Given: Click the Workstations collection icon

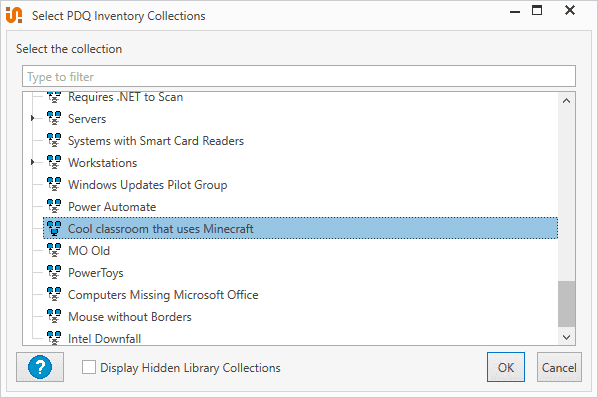Looking at the screenshot, I should (x=54, y=162).
